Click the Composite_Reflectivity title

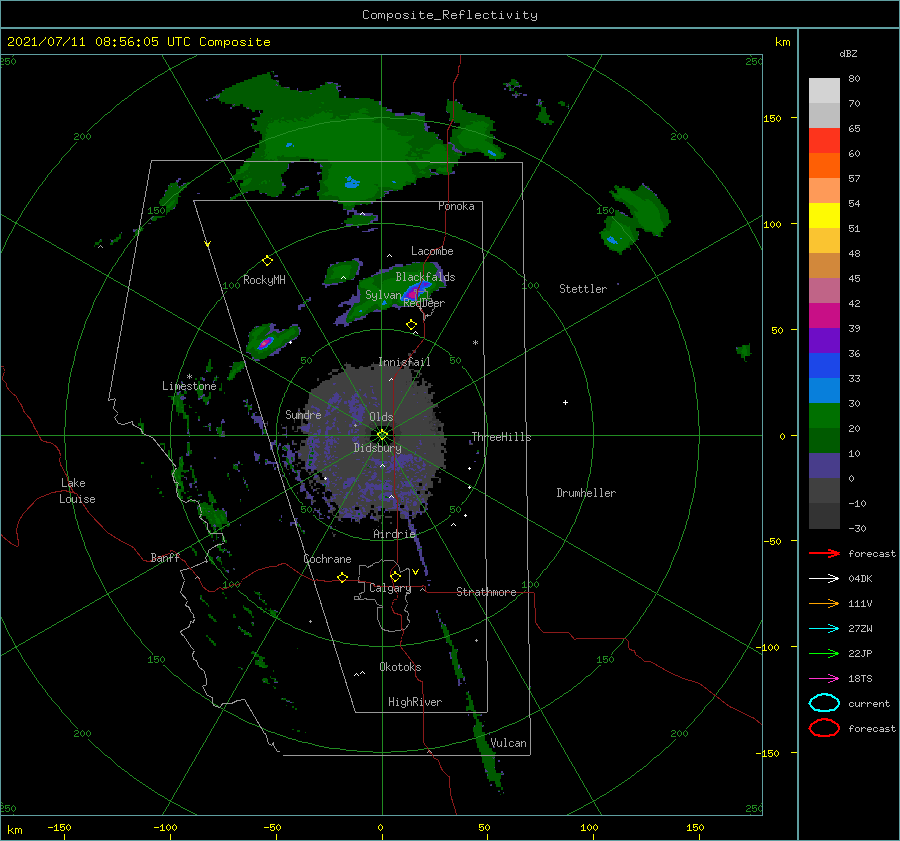click(450, 15)
